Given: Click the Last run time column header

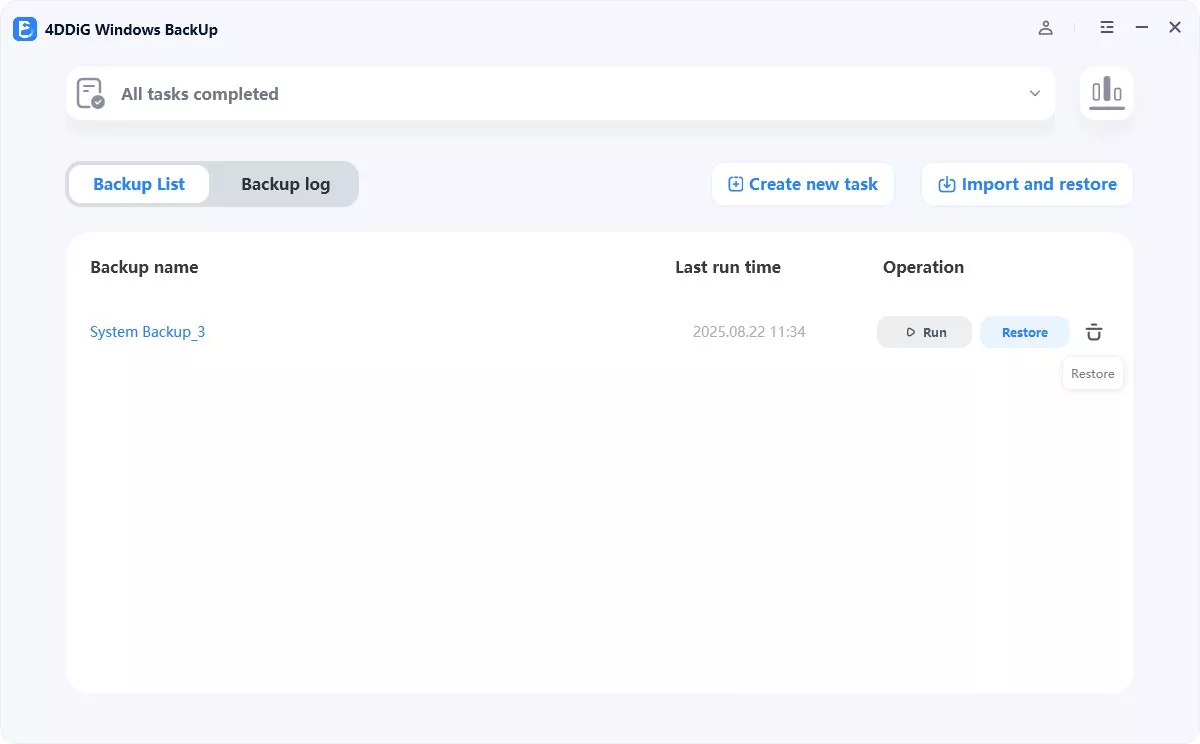Looking at the screenshot, I should 728,267.
